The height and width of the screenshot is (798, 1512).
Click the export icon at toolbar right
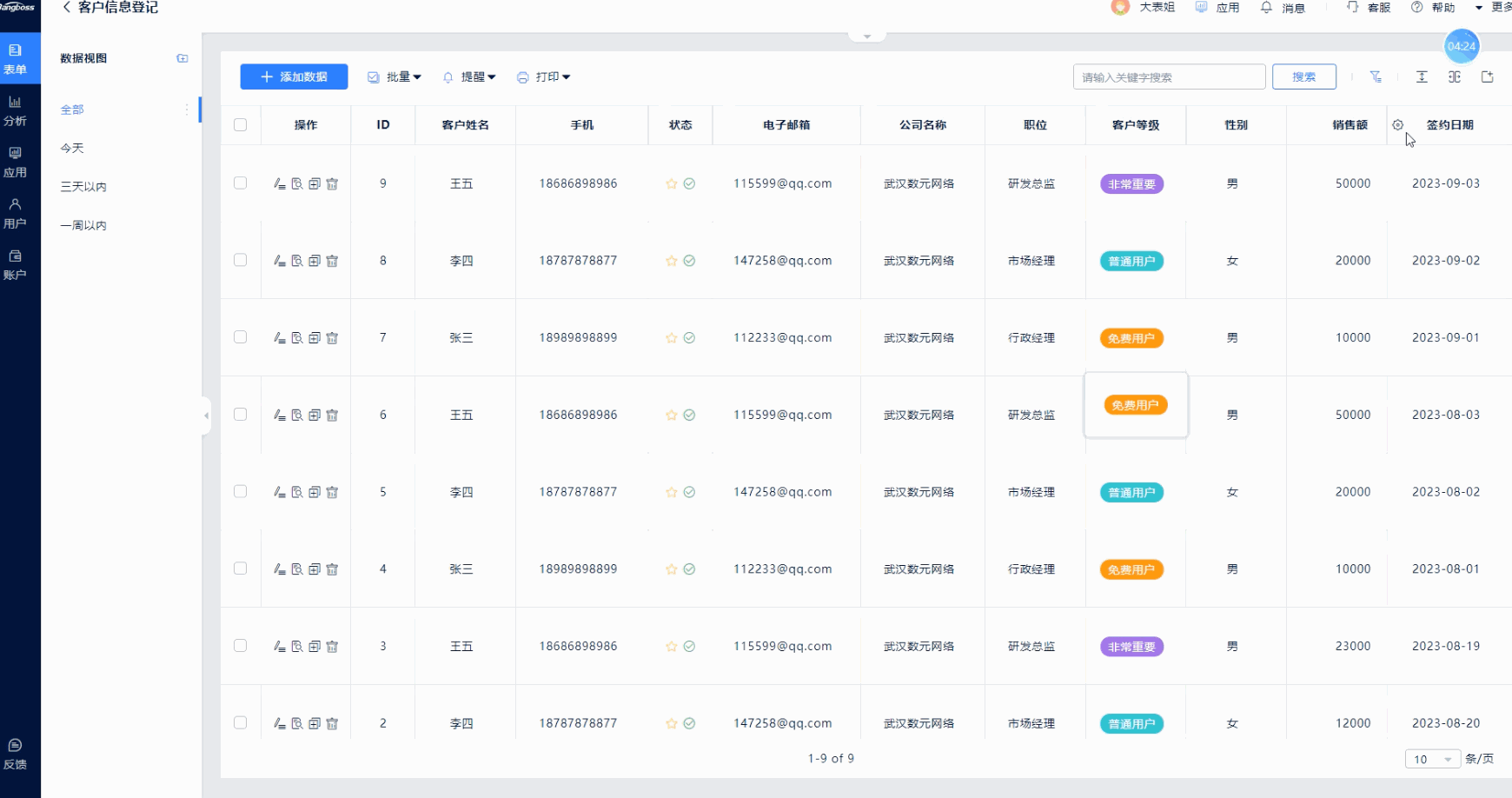tap(1487, 76)
